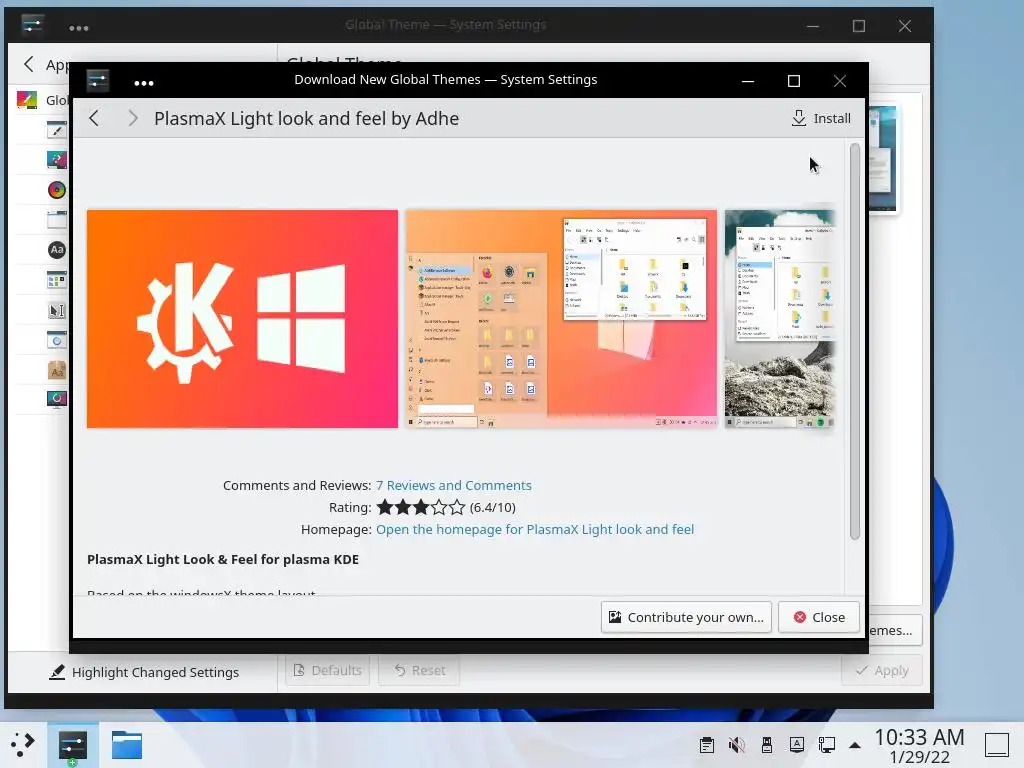Open Cursors item in settings sidebar
The image size is (1024, 768).
point(57,310)
